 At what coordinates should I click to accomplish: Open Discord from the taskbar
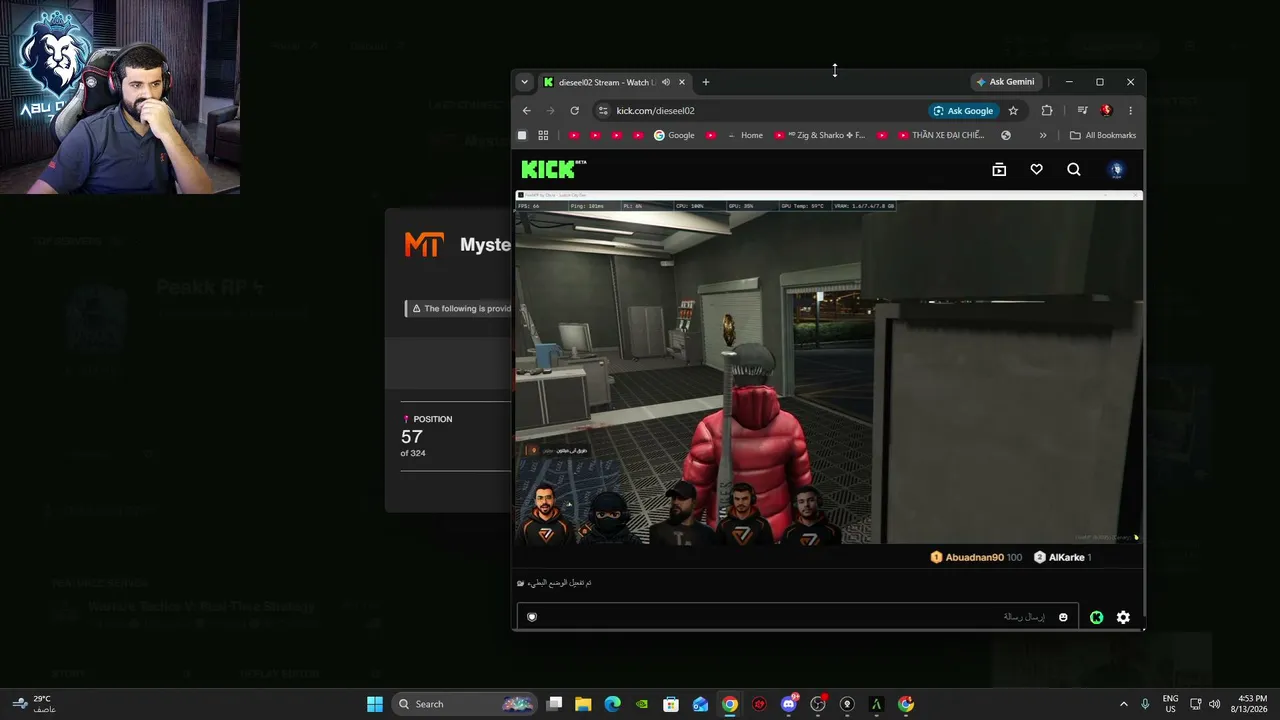tap(789, 704)
